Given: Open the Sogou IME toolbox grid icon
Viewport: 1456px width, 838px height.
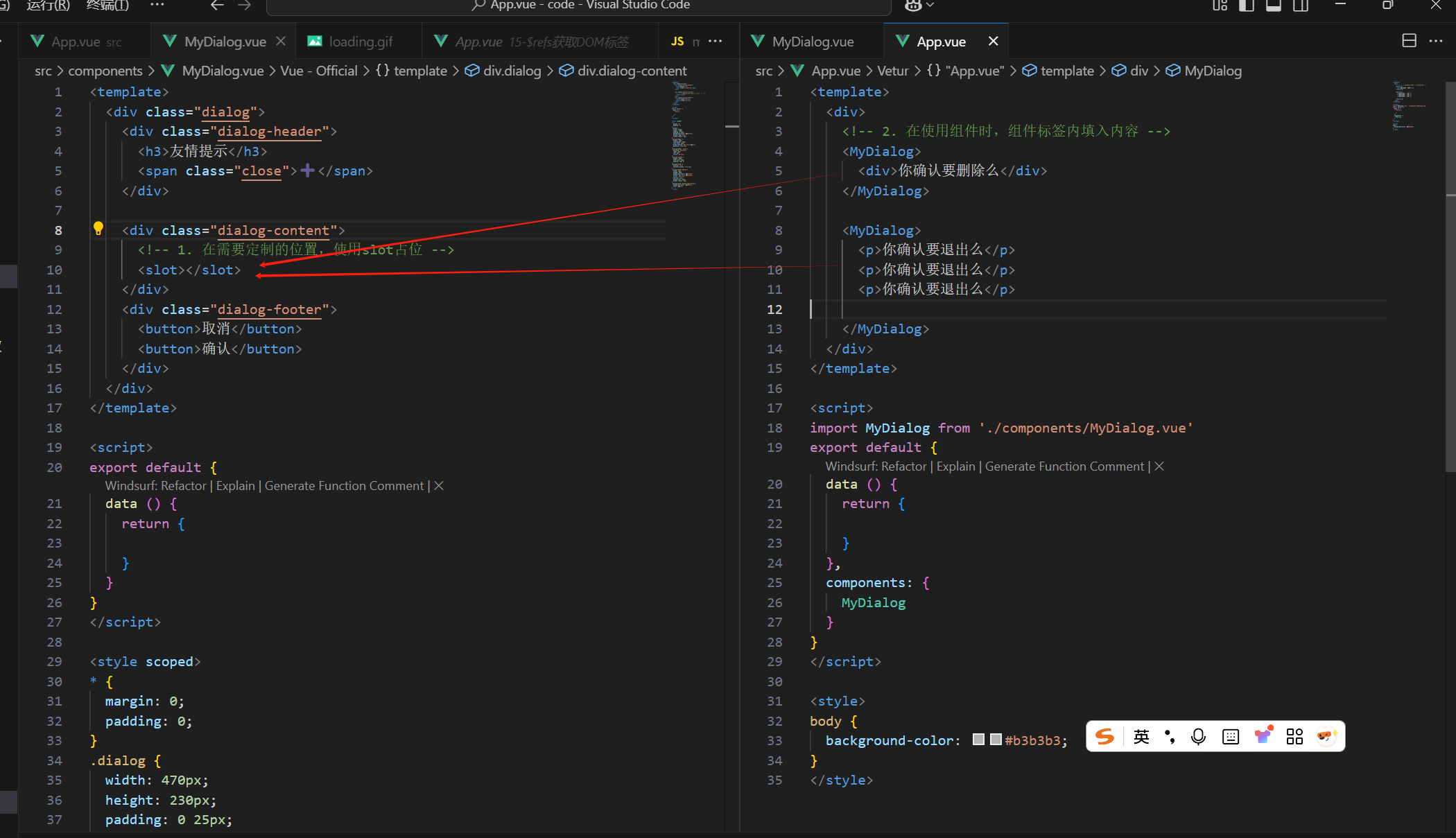Looking at the screenshot, I should [1294, 736].
